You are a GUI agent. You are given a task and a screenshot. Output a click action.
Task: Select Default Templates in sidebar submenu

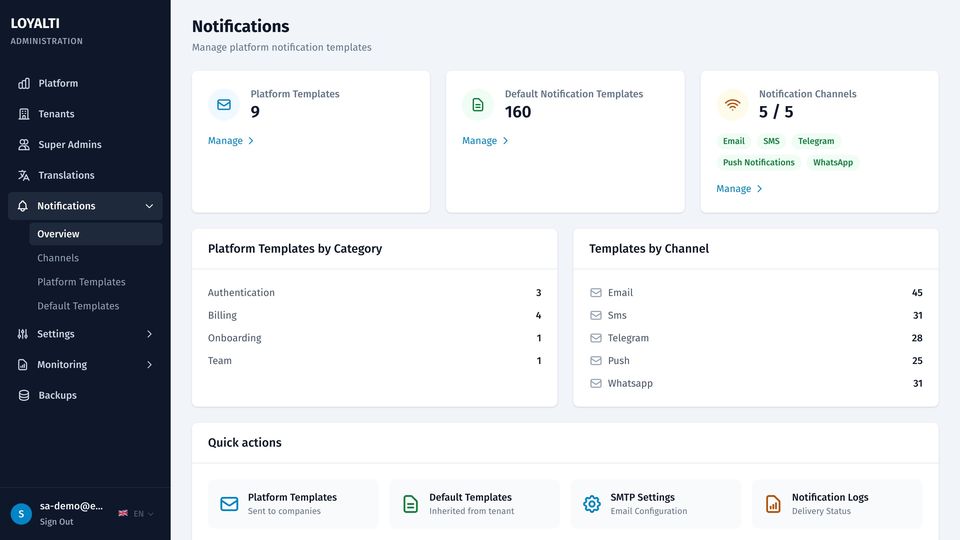pyautogui.click(x=96, y=306)
